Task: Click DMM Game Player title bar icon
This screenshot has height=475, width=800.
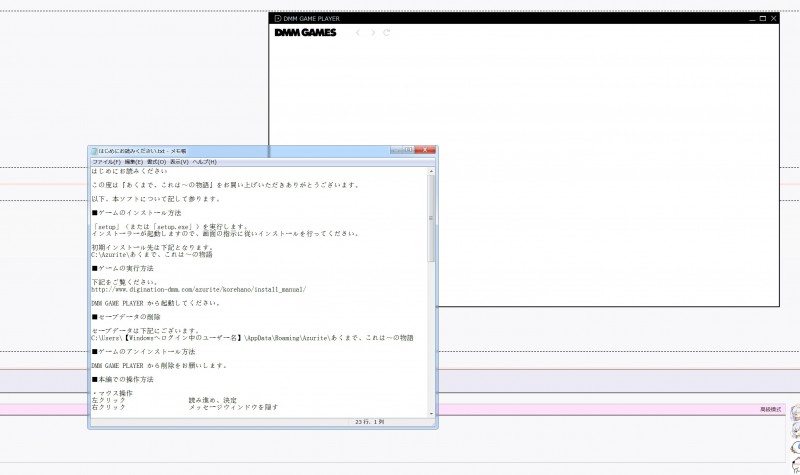Action: (278, 18)
